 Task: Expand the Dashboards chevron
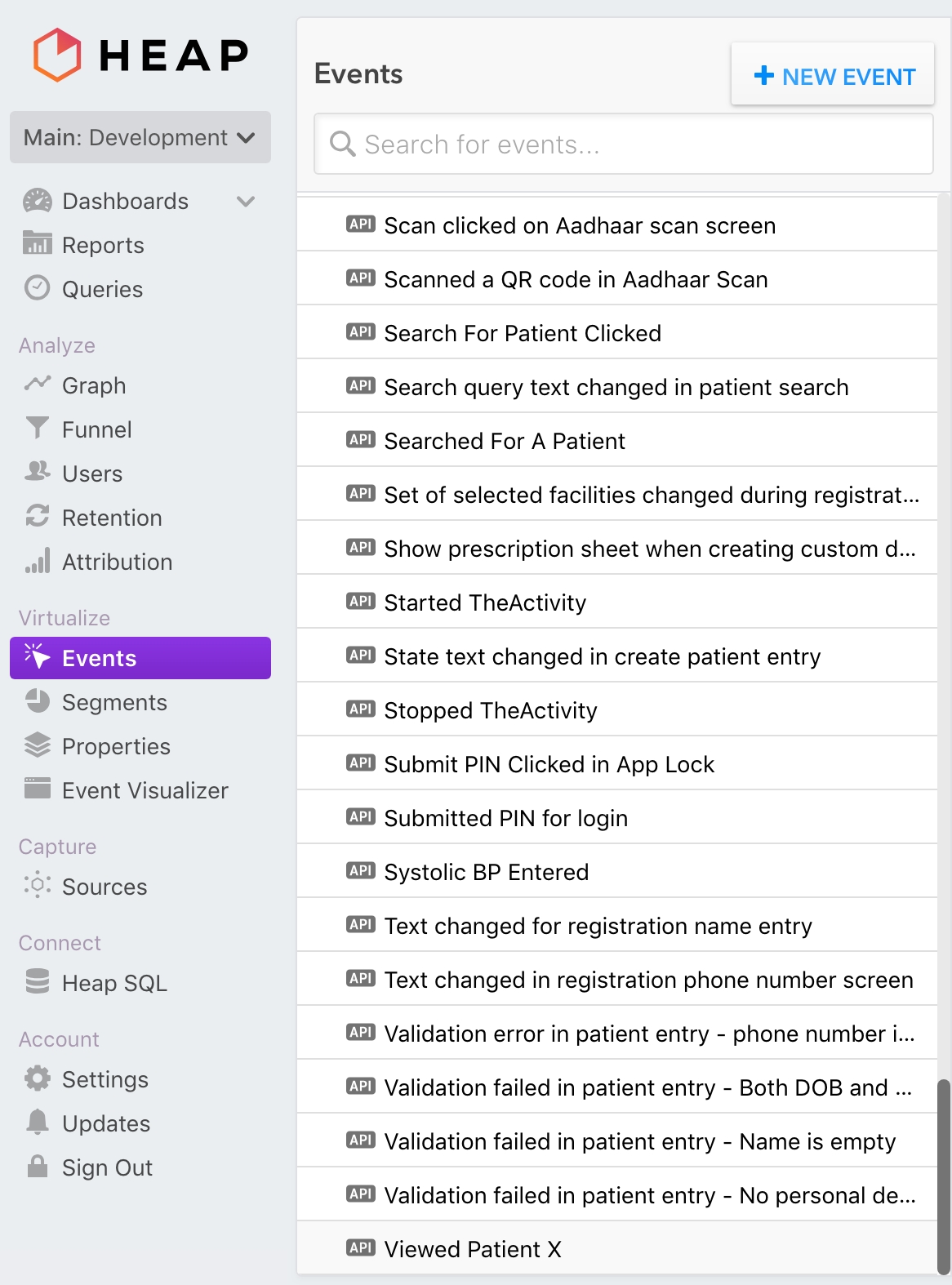246,201
